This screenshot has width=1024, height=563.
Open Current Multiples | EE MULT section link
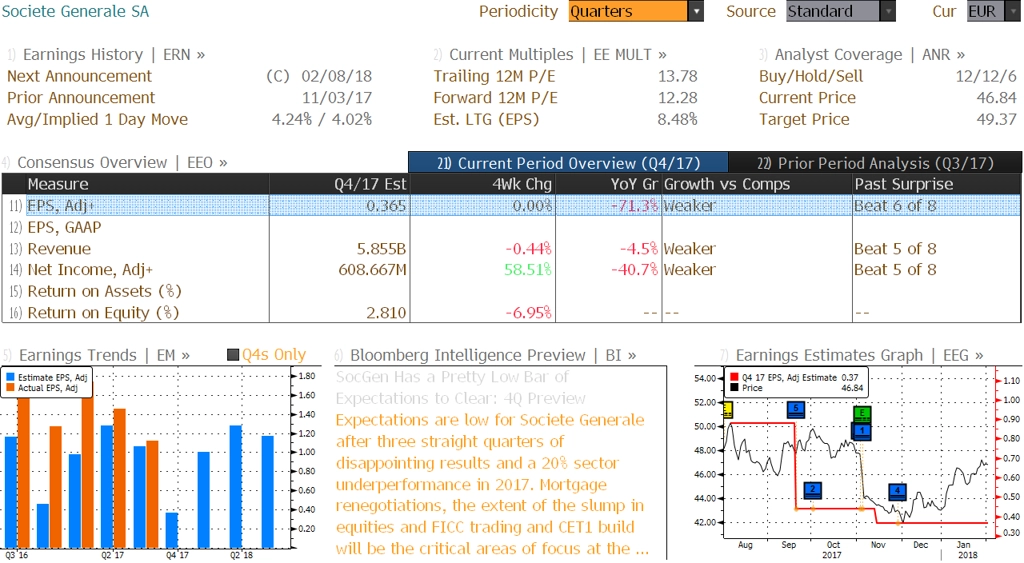coord(558,55)
